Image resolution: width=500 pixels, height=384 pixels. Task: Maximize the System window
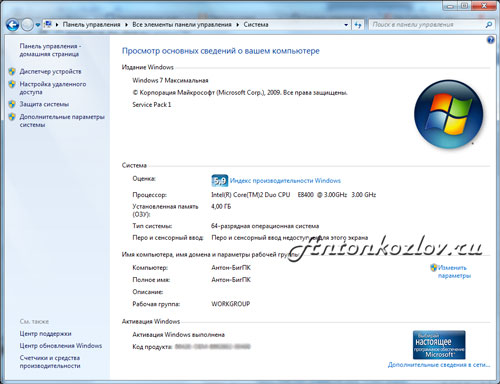click(465, 6)
